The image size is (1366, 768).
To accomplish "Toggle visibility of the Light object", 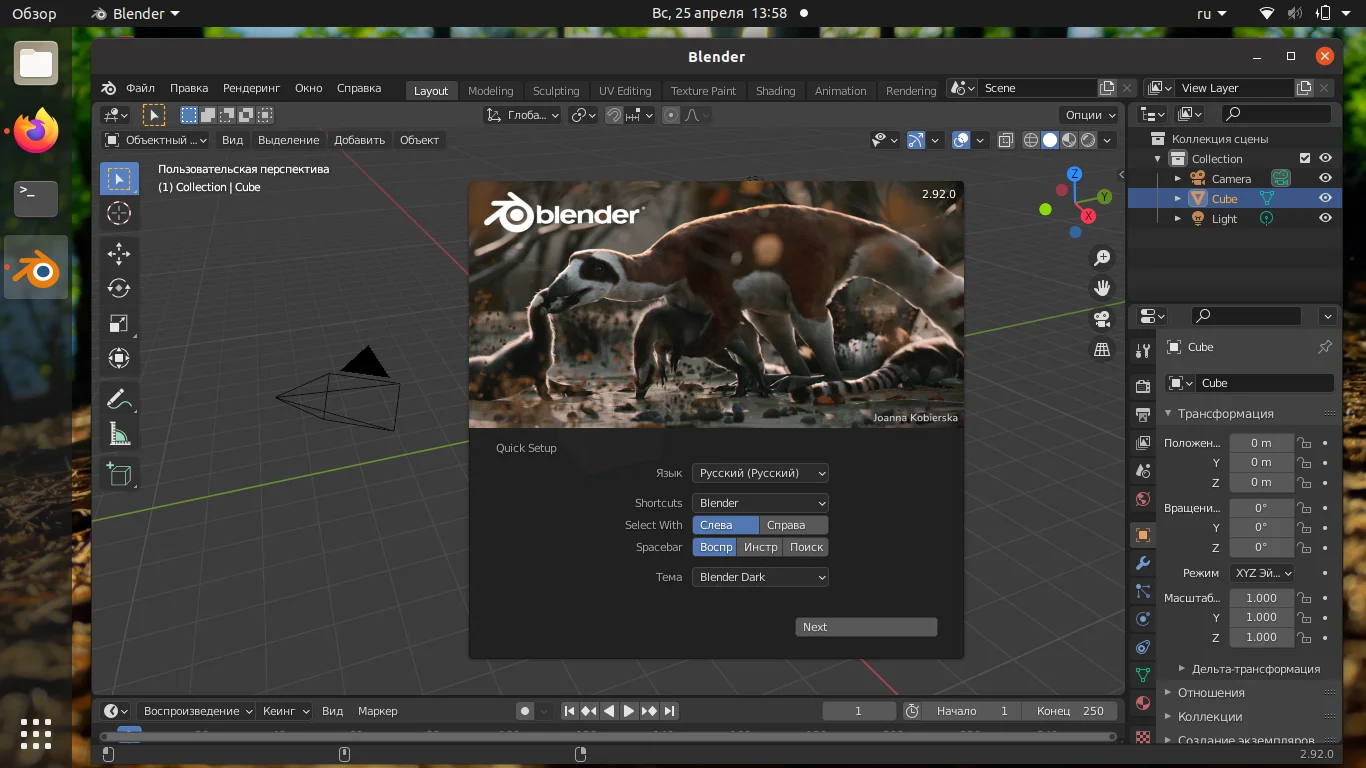I will 1325,219.
